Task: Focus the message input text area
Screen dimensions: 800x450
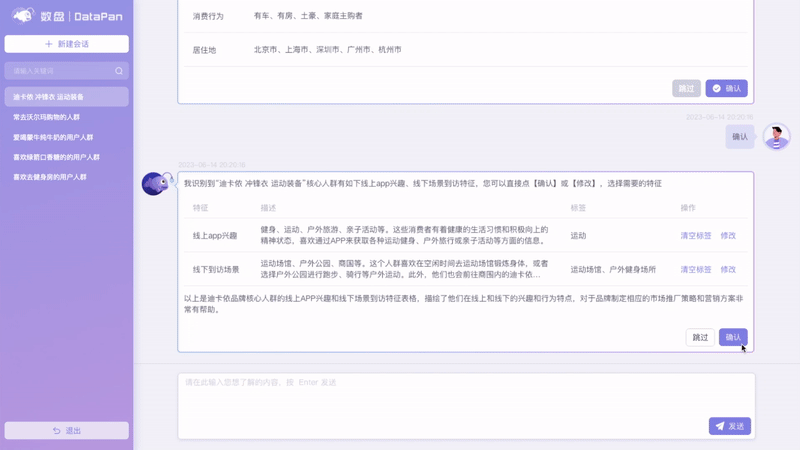Action: coord(466,406)
